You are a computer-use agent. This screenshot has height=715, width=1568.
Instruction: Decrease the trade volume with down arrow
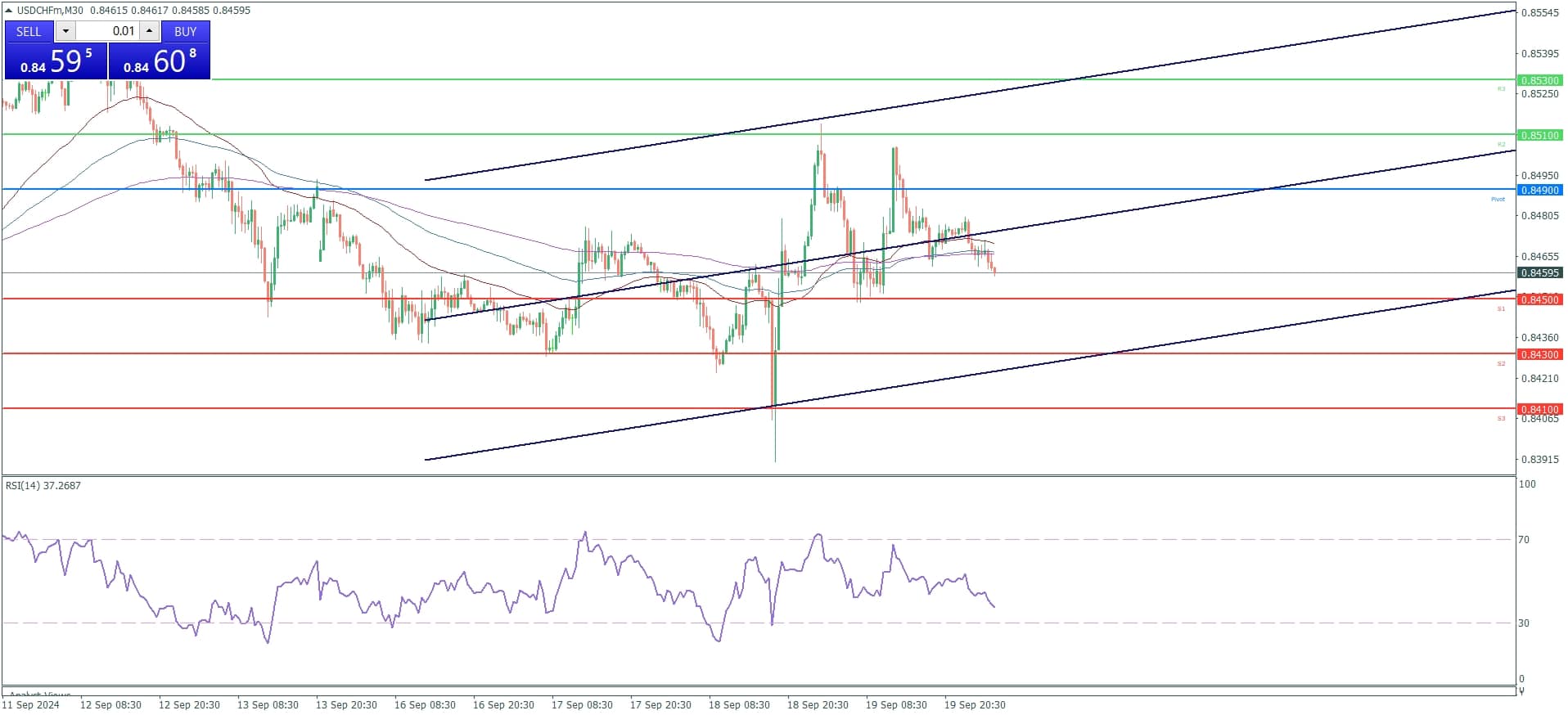[65, 31]
